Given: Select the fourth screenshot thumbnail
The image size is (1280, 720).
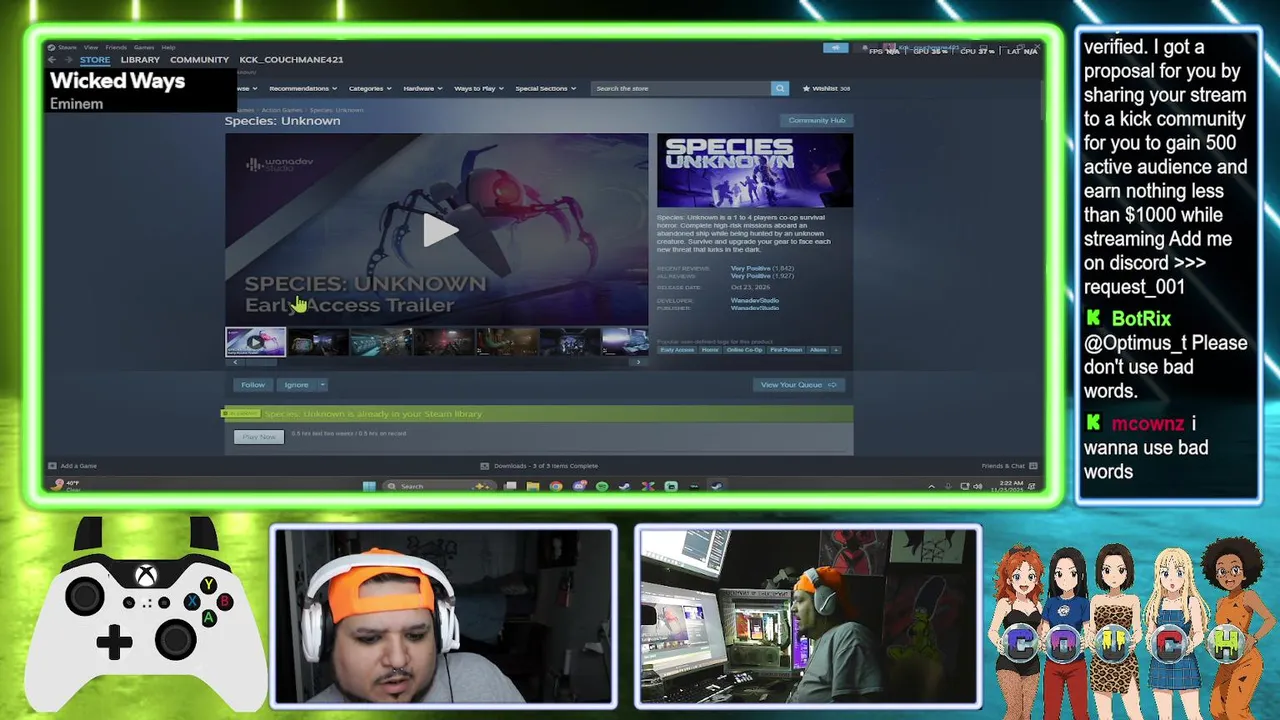Looking at the screenshot, I should (x=444, y=342).
